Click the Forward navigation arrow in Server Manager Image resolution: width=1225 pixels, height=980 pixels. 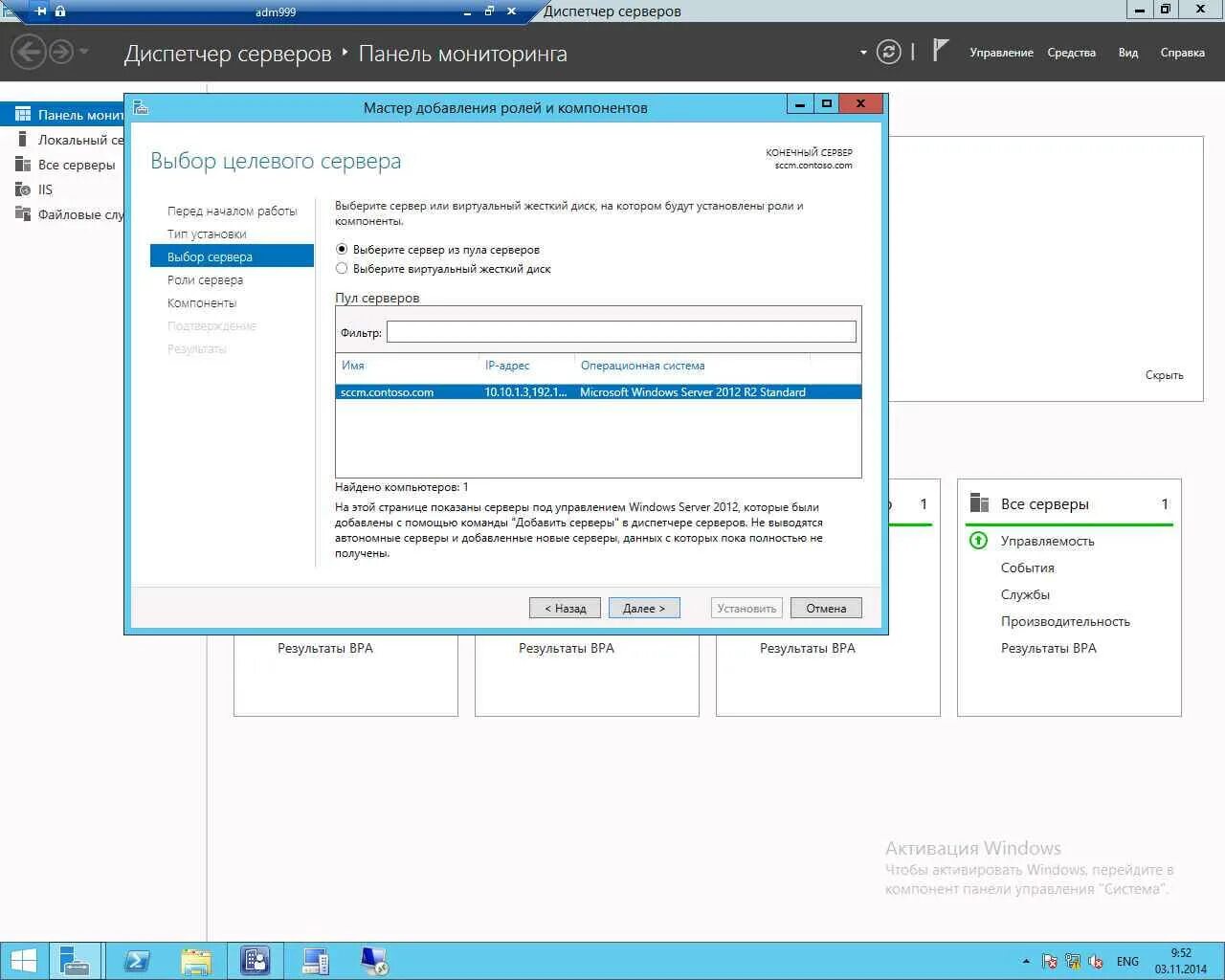click(x=61, y=52)
